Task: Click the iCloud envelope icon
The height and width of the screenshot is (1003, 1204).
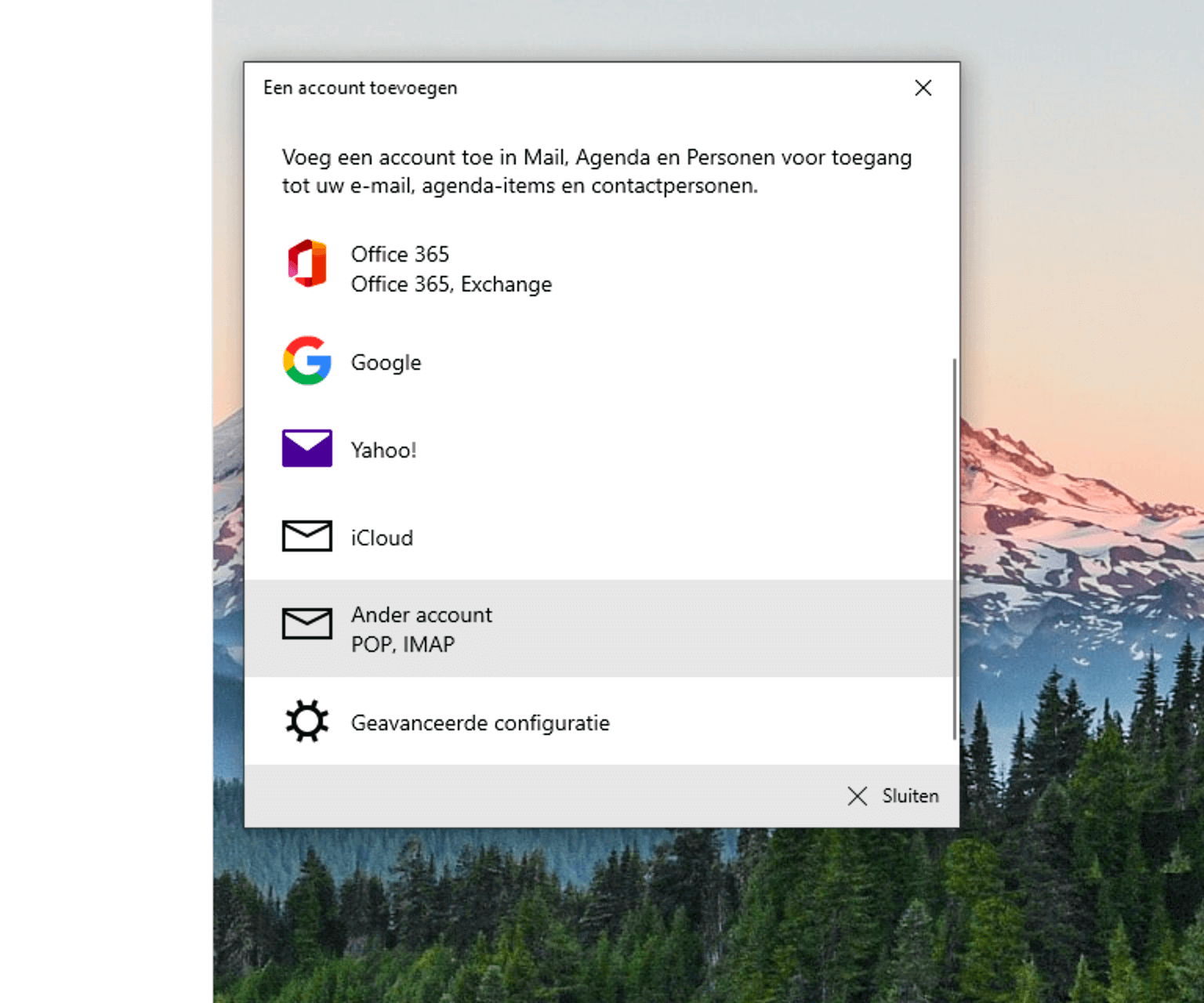Action: point(306,537)
